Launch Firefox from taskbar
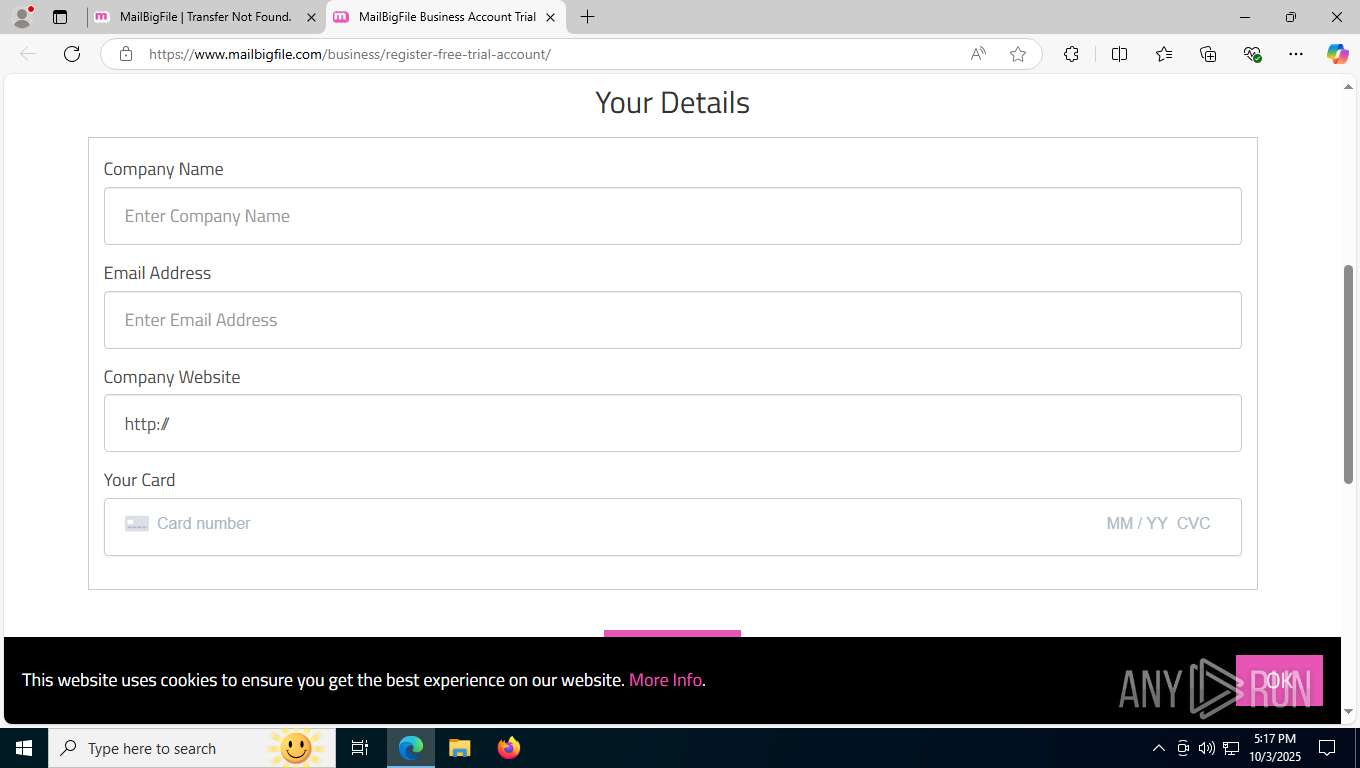This screenshot has width=1360, height=768. click(x=509, y=748)
